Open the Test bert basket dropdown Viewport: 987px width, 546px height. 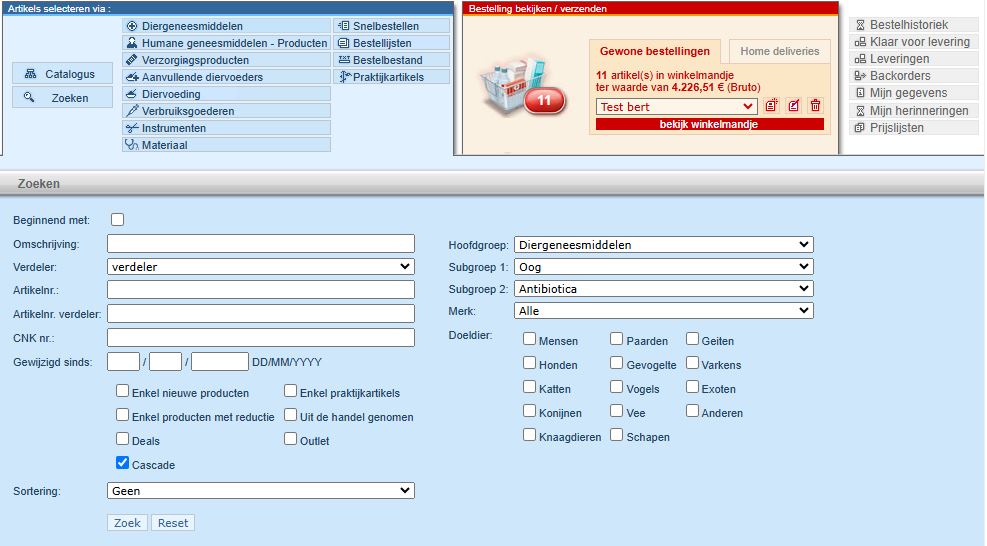click(x=676, y=106)
